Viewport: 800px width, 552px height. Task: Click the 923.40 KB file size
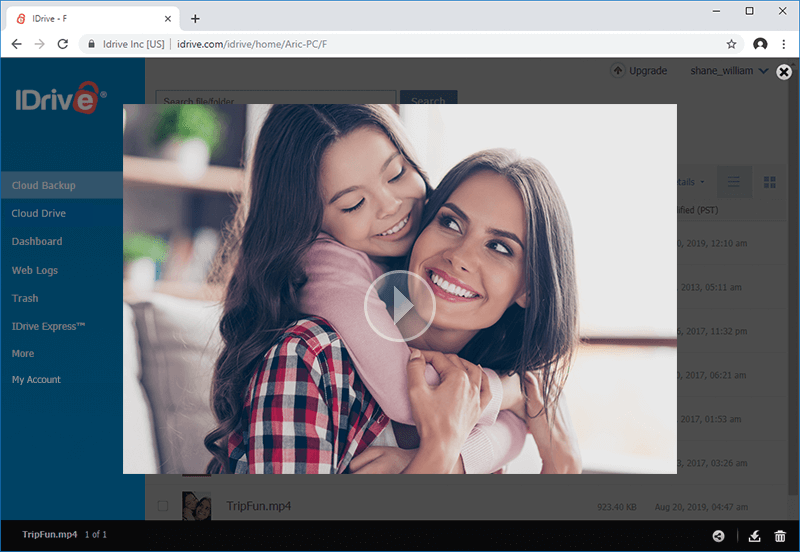[617, 507]
